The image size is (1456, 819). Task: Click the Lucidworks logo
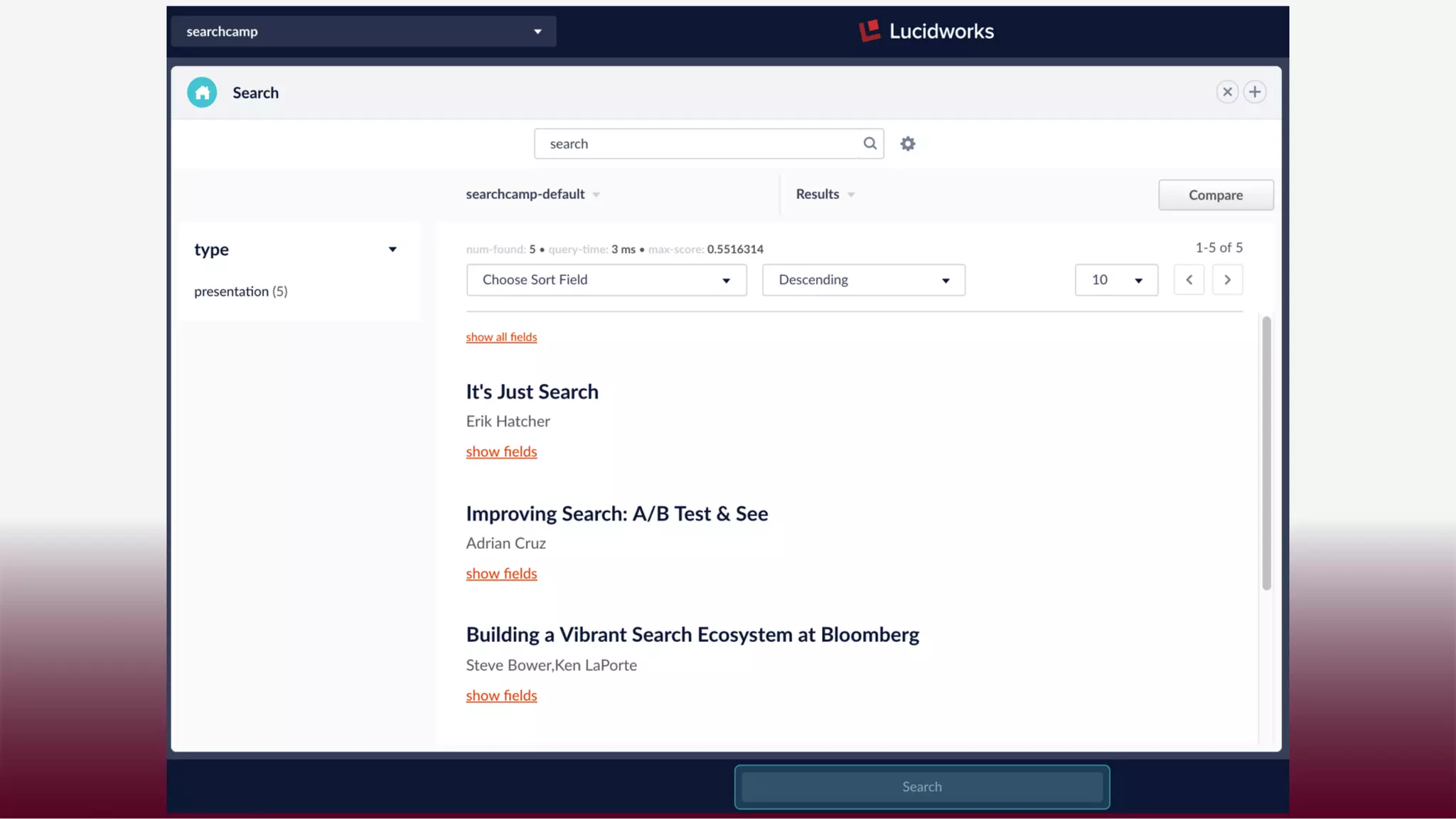pyautogui.click(x=926, y=31)
